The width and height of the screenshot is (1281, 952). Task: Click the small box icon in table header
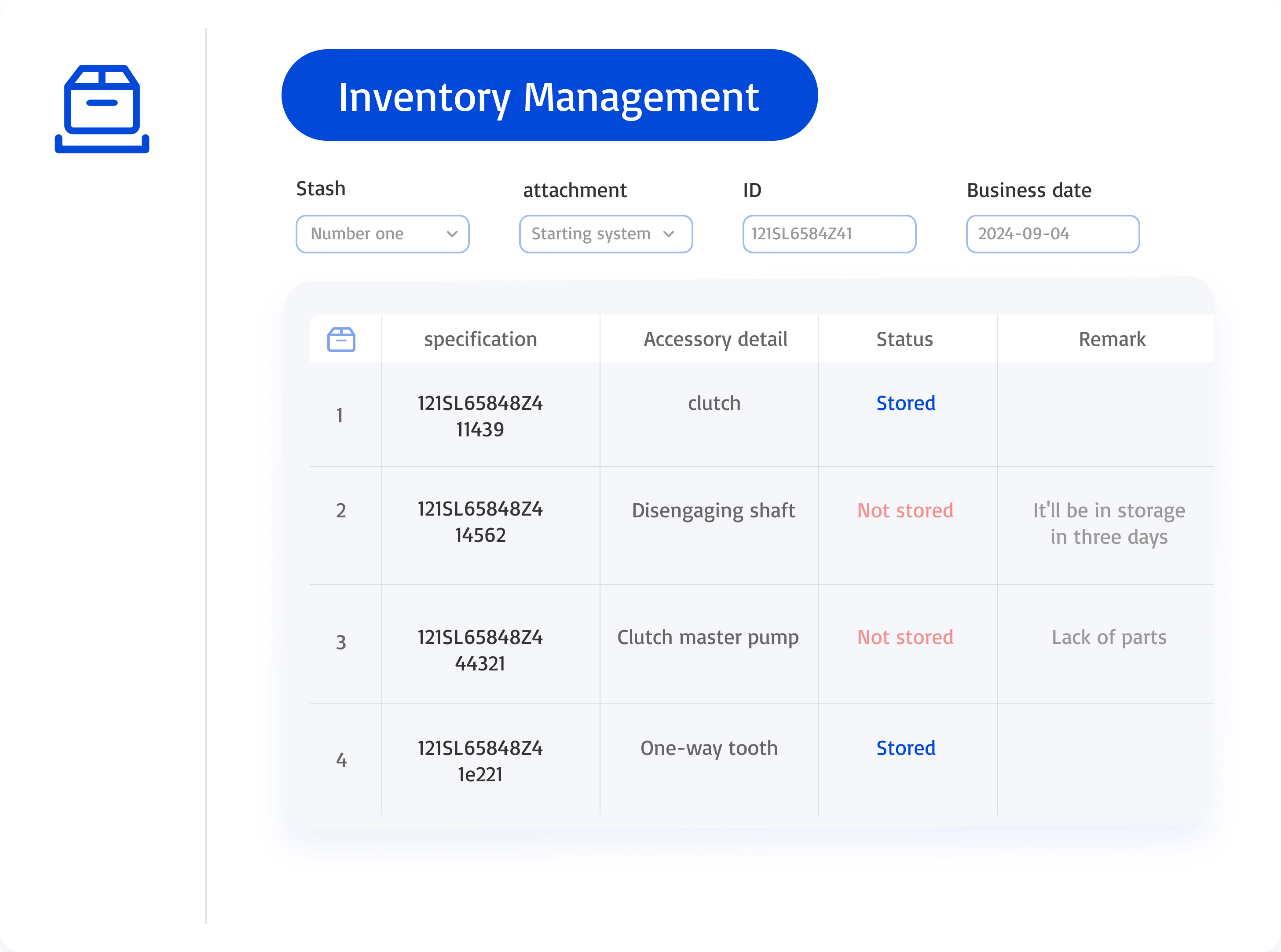pos(341,340)
